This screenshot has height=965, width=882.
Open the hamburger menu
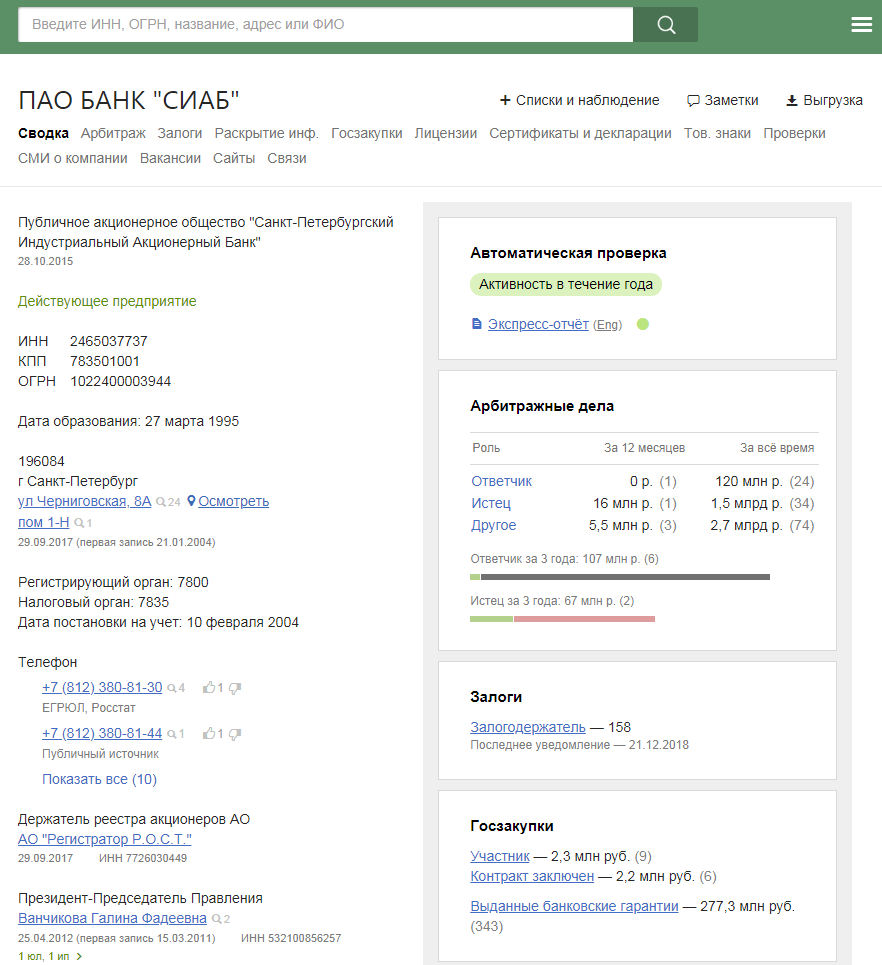pos(861,25)
